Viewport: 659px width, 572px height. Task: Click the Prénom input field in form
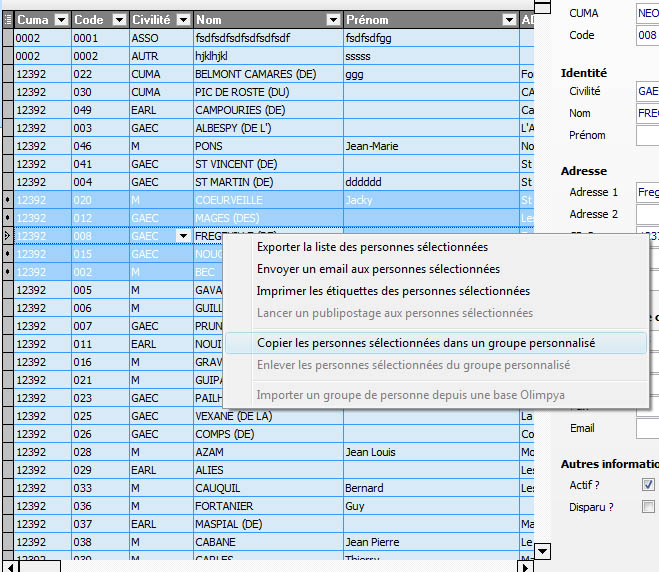pyautogui.click(x=648, y=135)
